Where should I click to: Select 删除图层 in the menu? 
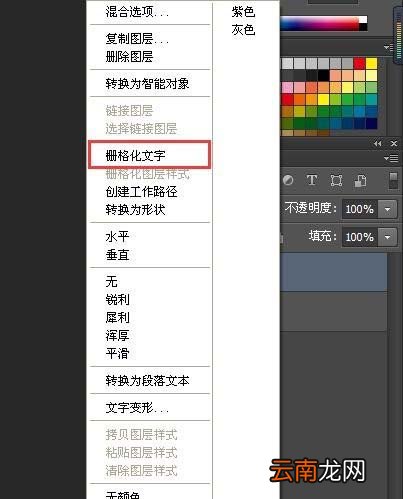(129, 57)
